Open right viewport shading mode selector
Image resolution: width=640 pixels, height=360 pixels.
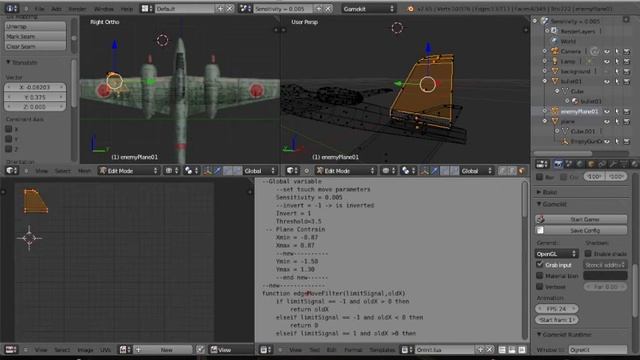[x=389, y=171]
